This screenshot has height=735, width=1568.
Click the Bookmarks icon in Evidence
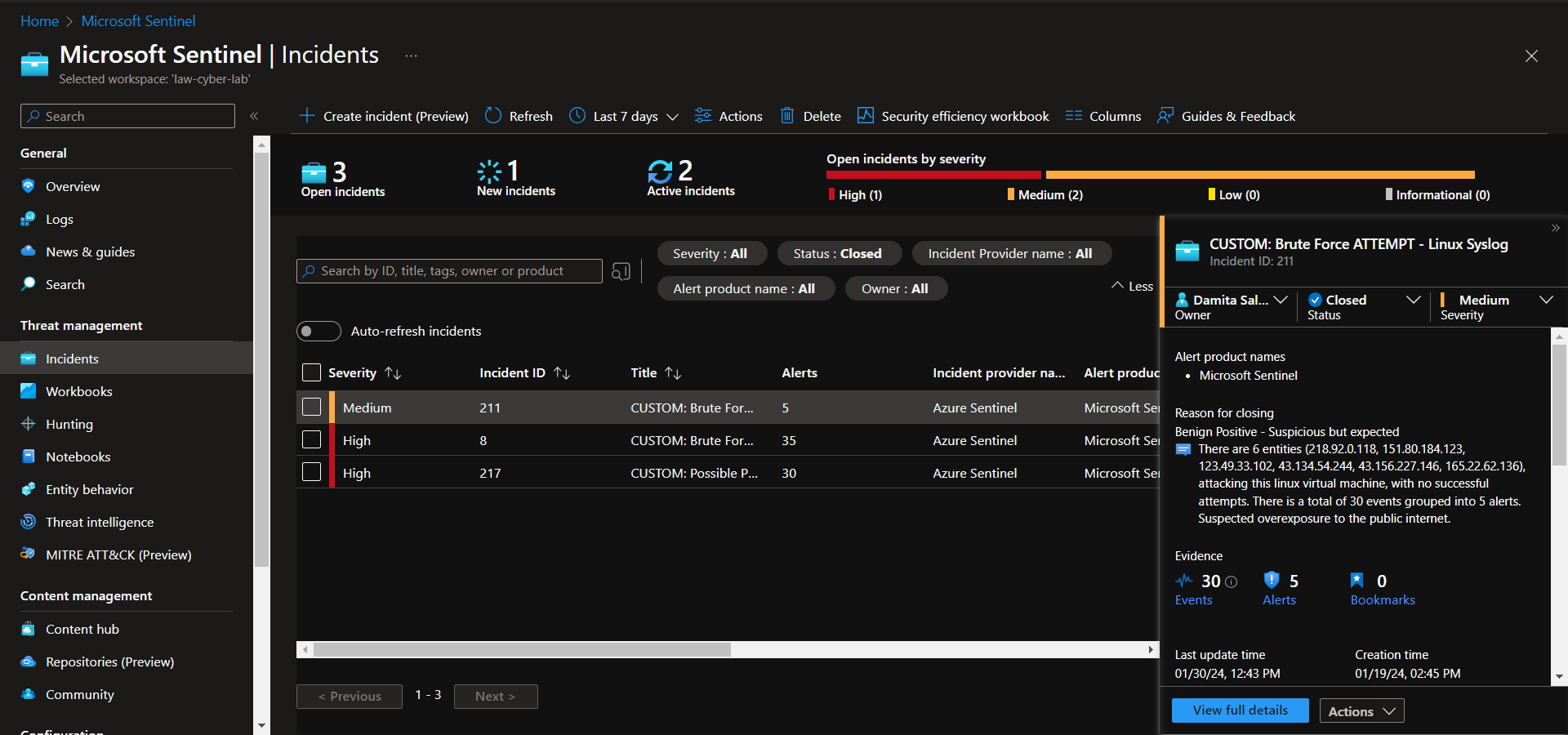[1357, 580]
